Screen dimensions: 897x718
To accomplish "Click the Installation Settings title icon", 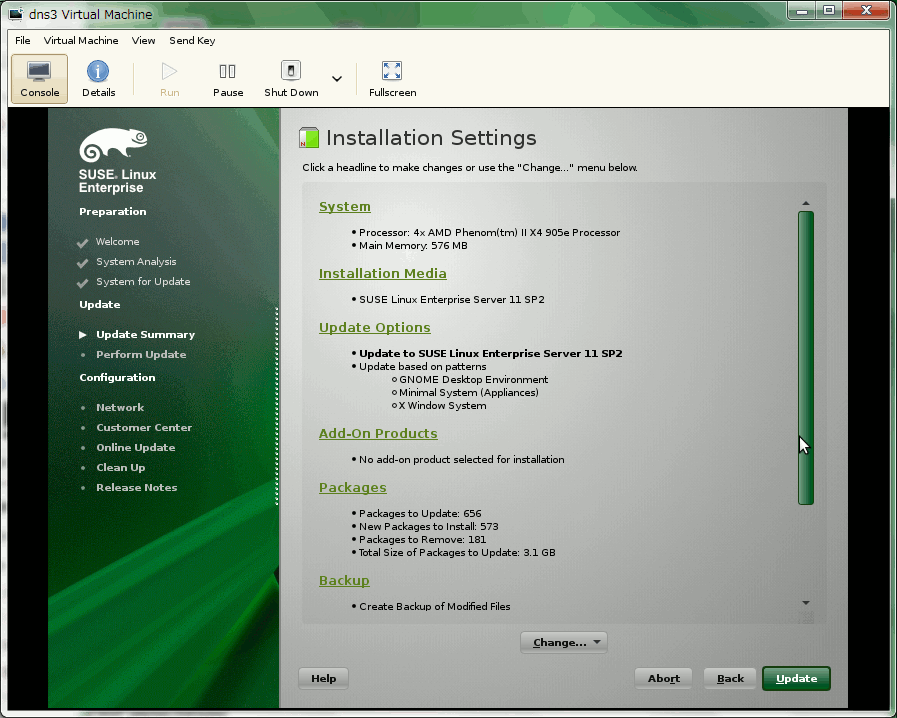I will click(309, 138).
